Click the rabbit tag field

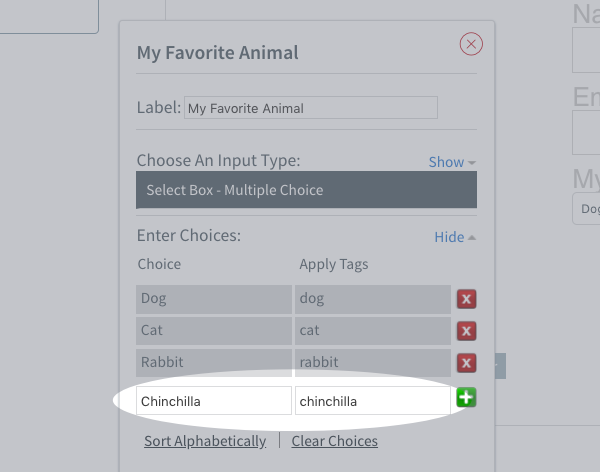pos(372,362)
